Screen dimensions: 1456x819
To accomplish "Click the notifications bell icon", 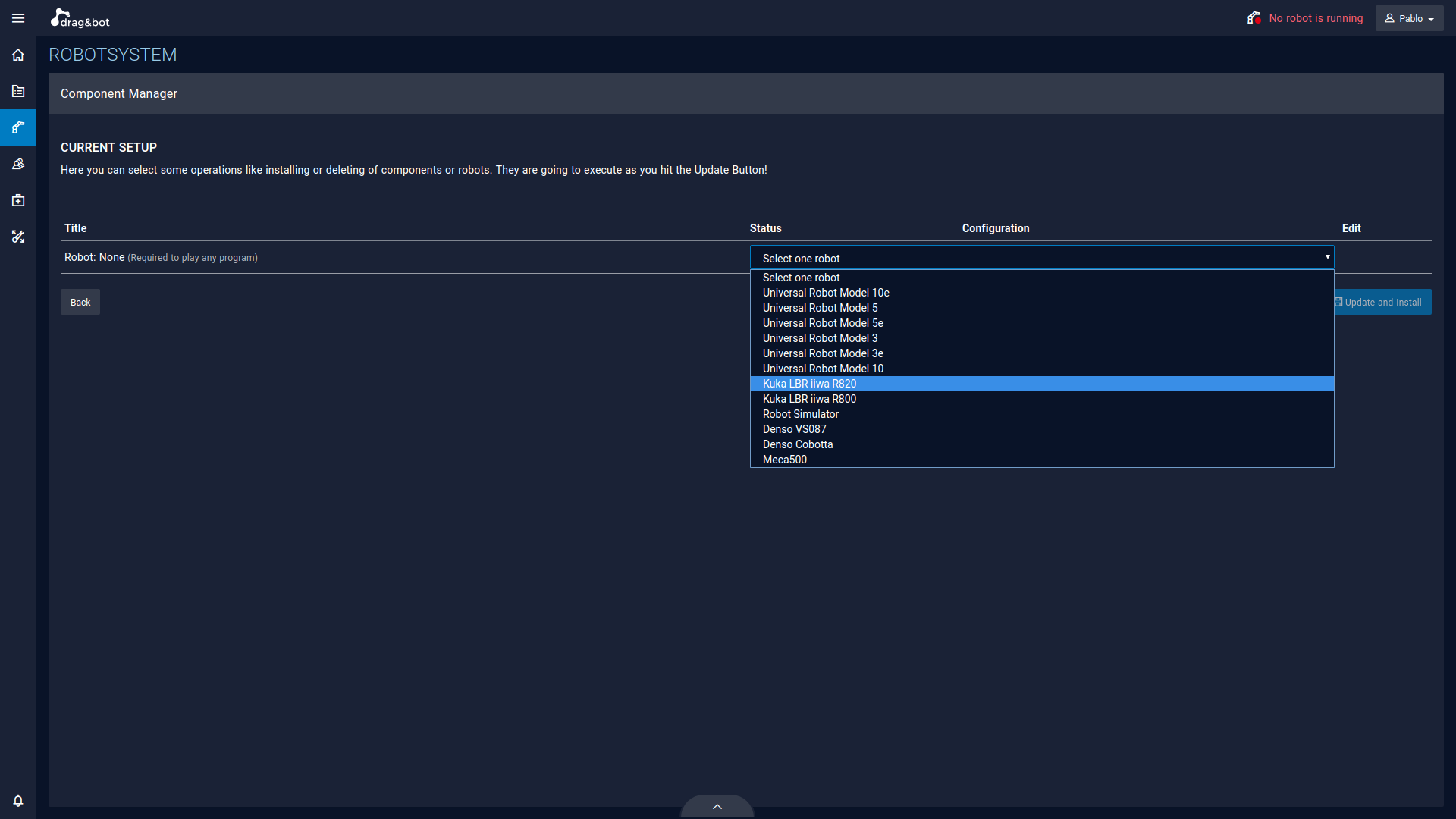I will pyautogui.click(x=18, y=800).
